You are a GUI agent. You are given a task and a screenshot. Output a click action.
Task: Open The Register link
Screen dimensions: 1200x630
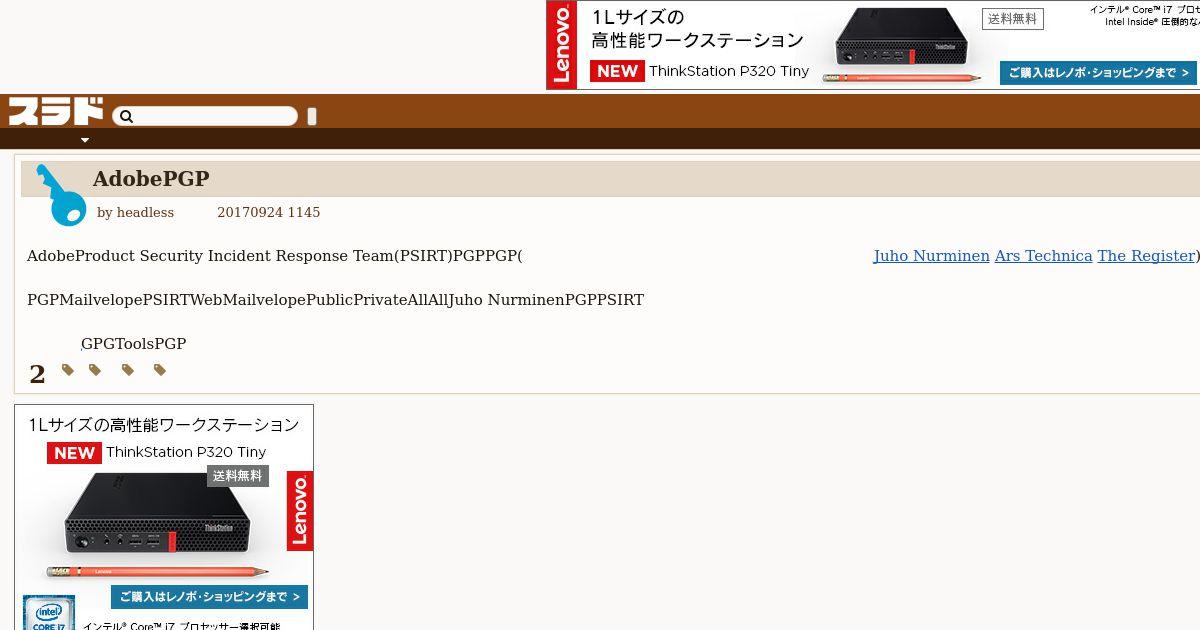(x=1146, y=256)
